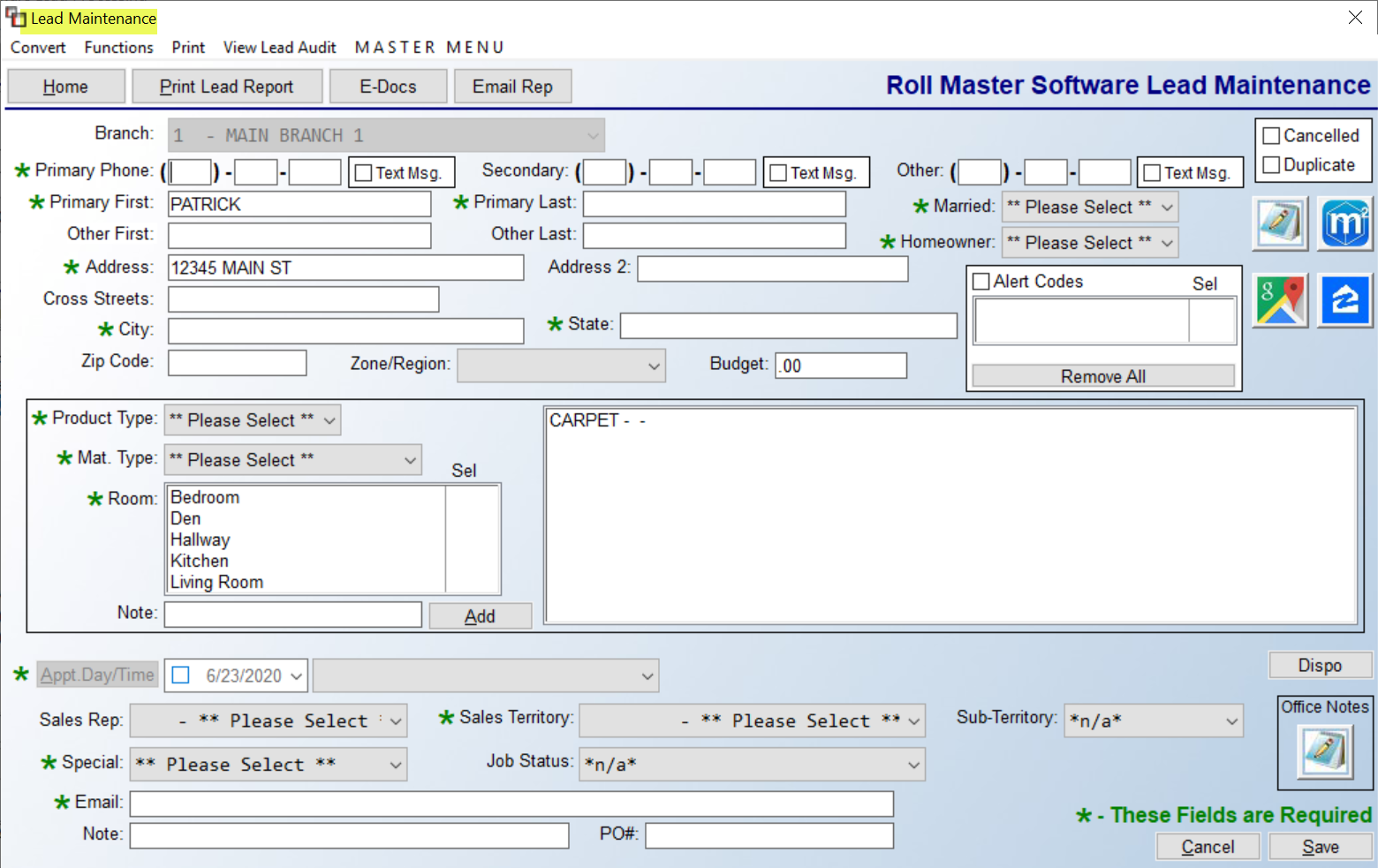The width and height of the screenshot is (1378, 868).
Task: Open the Google Maps icon
Action: [x=1280, y=300]
